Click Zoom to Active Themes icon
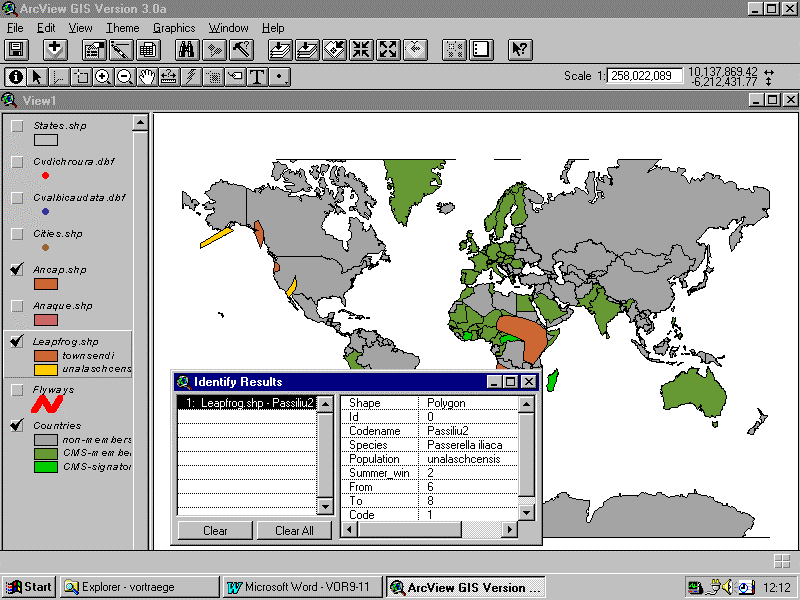The width and height of the screenshot is (800, 600). coord(307,49)
